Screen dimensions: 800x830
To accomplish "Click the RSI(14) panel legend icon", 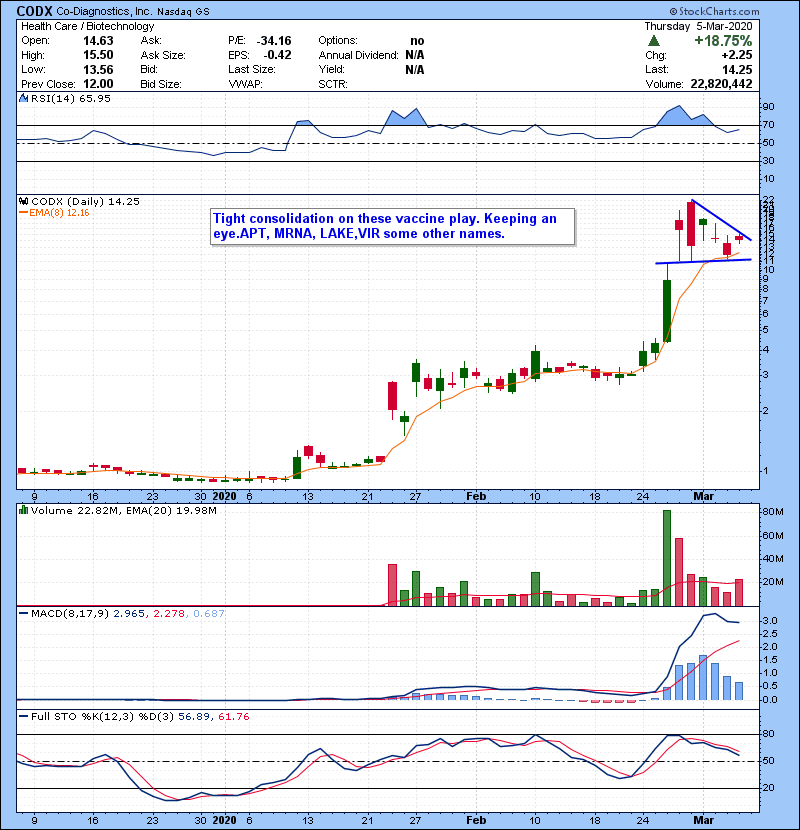I will tap(23, 98).
